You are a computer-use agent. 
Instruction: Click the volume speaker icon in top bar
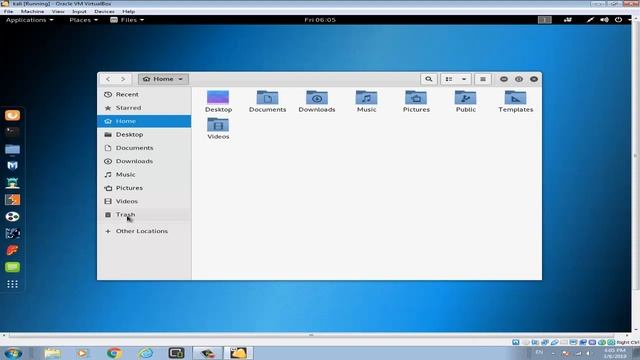click(x=604, y=20)
